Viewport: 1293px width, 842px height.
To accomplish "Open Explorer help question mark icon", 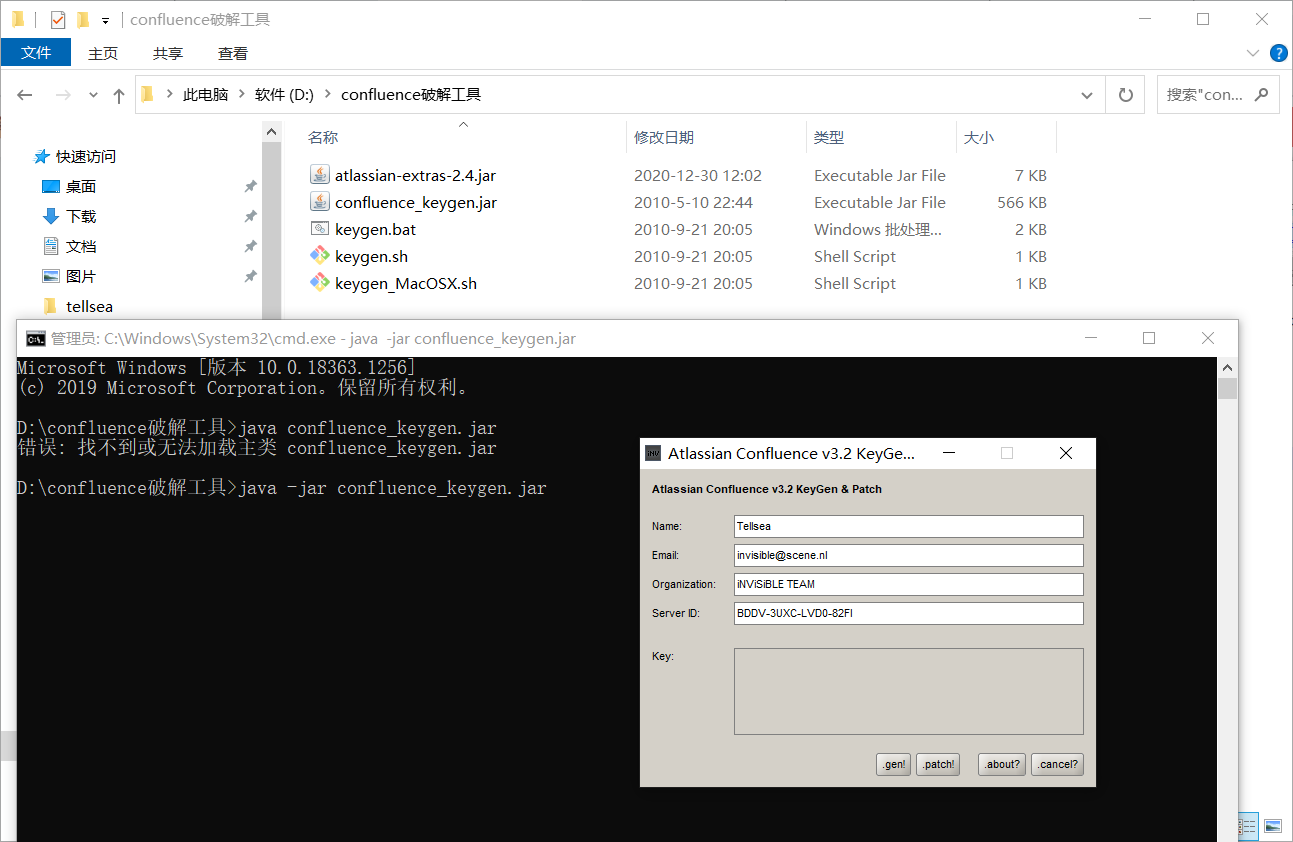I will (x=1278, y=53).
